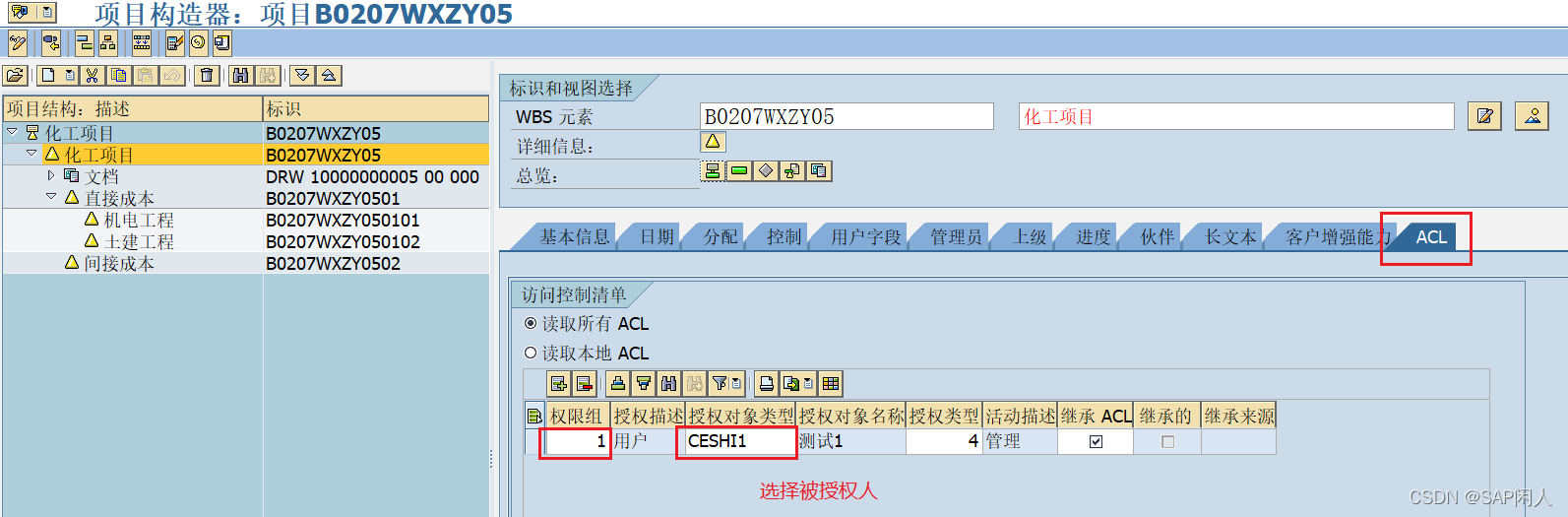Click the select-all icon at table corner
This screenshot has width=1568, height=517.
534,416
